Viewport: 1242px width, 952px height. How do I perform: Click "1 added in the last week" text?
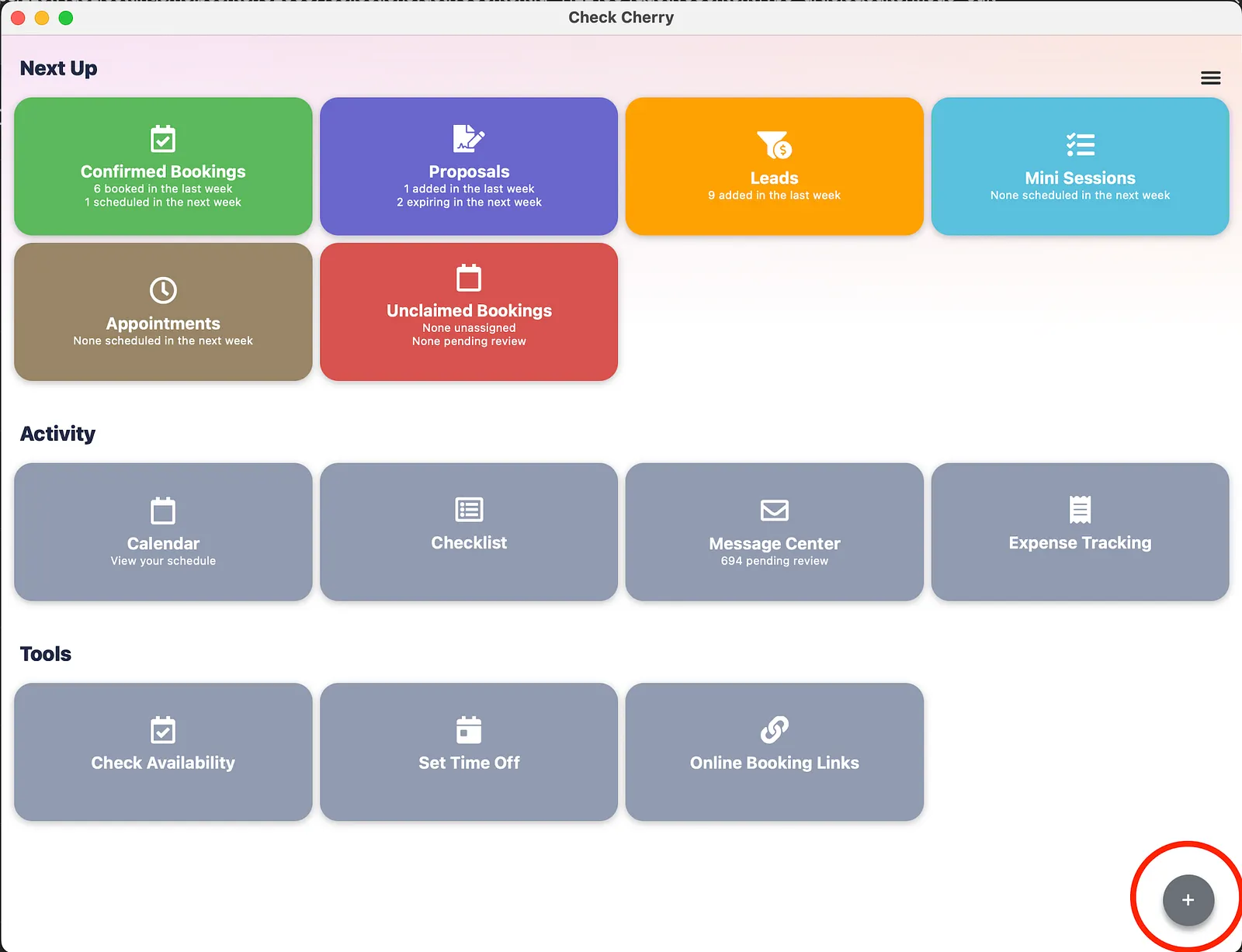tap(469, 189)
